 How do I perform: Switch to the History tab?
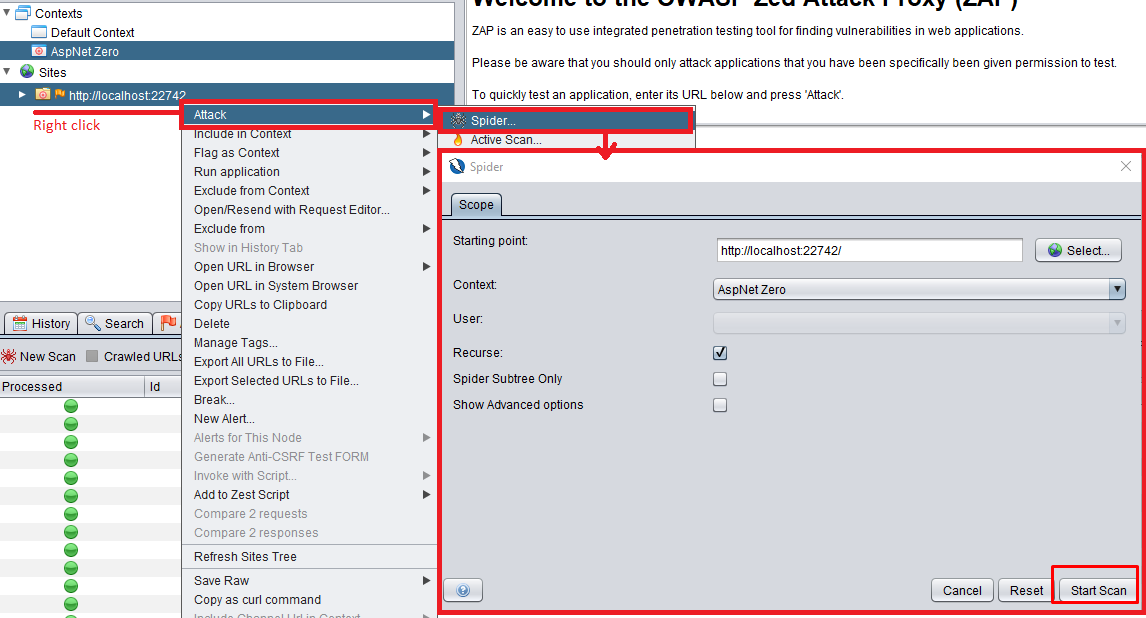pos(42,323)
